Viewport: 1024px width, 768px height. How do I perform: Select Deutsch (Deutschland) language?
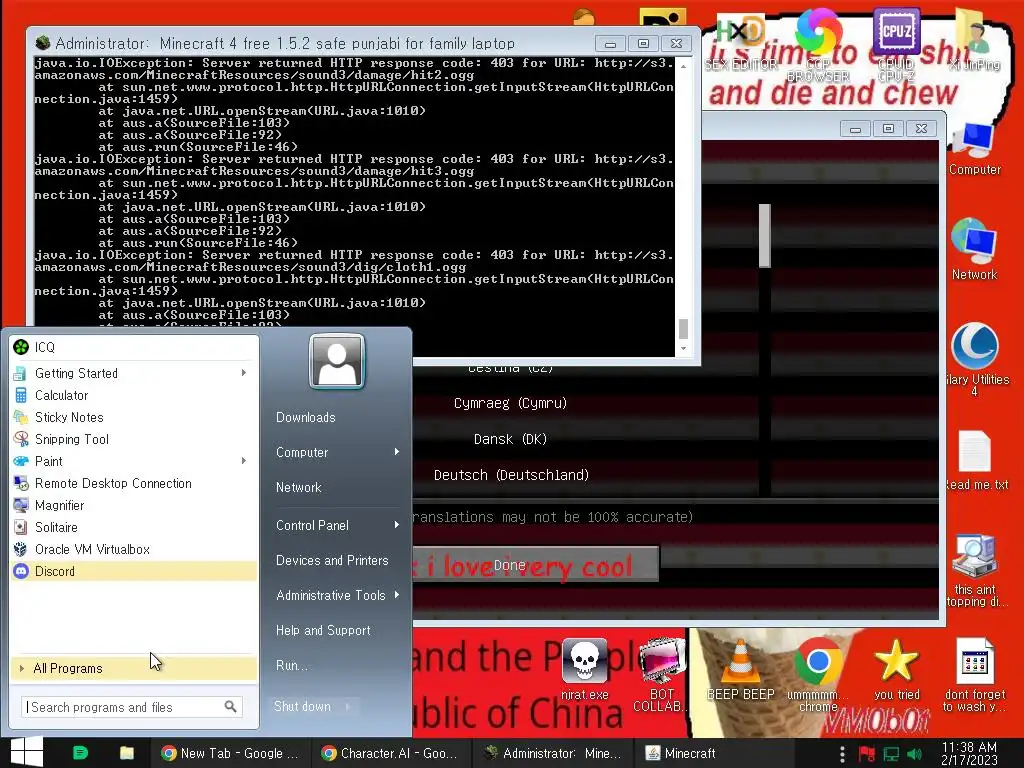[511, 475]
